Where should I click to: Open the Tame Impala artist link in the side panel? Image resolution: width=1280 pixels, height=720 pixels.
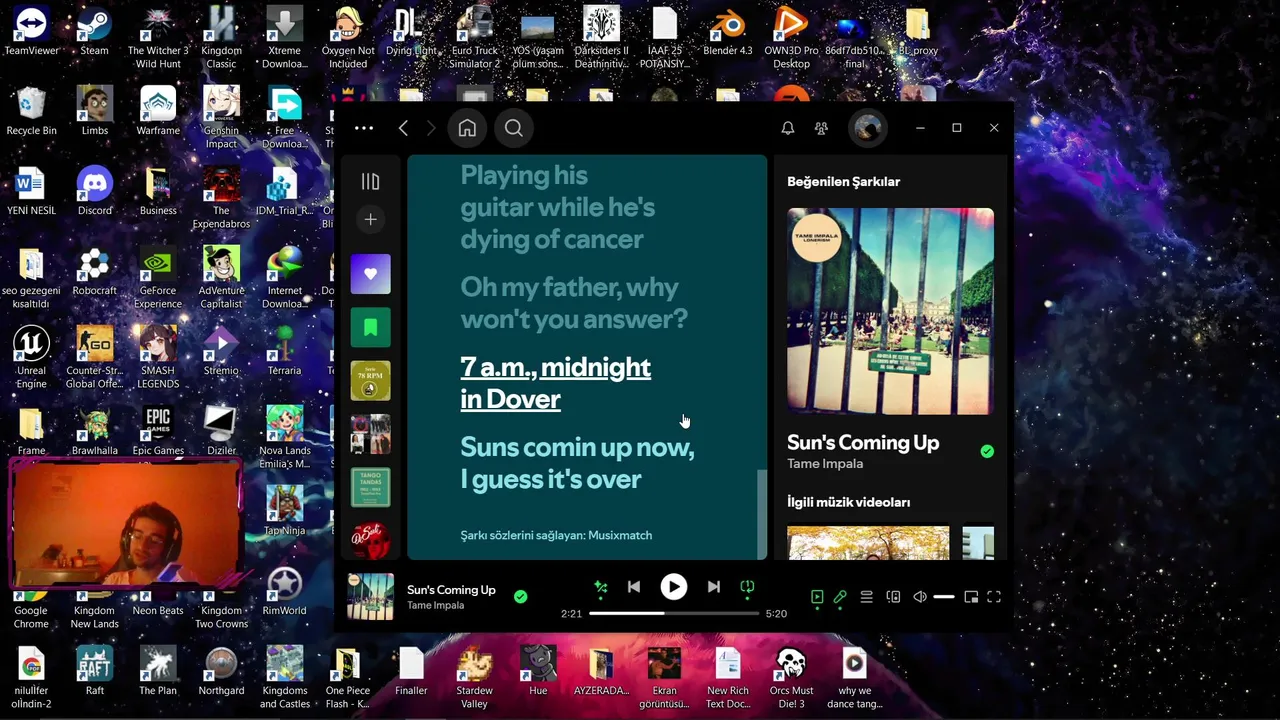[x=825, y=464]
